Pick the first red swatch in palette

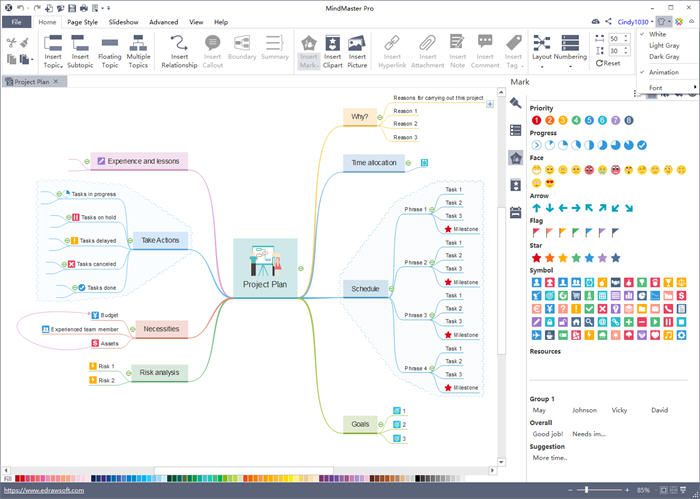coord(17,478)
